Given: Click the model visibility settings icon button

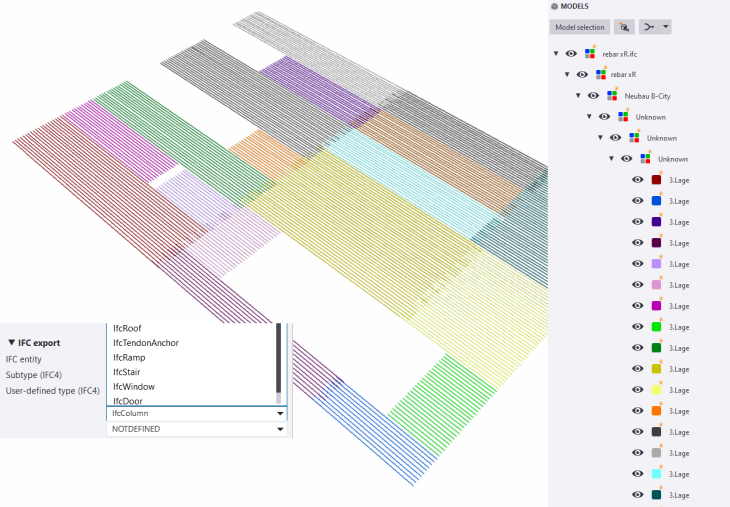Looking at the screenshot, I should pyautogui.click(x=624, y=27).
